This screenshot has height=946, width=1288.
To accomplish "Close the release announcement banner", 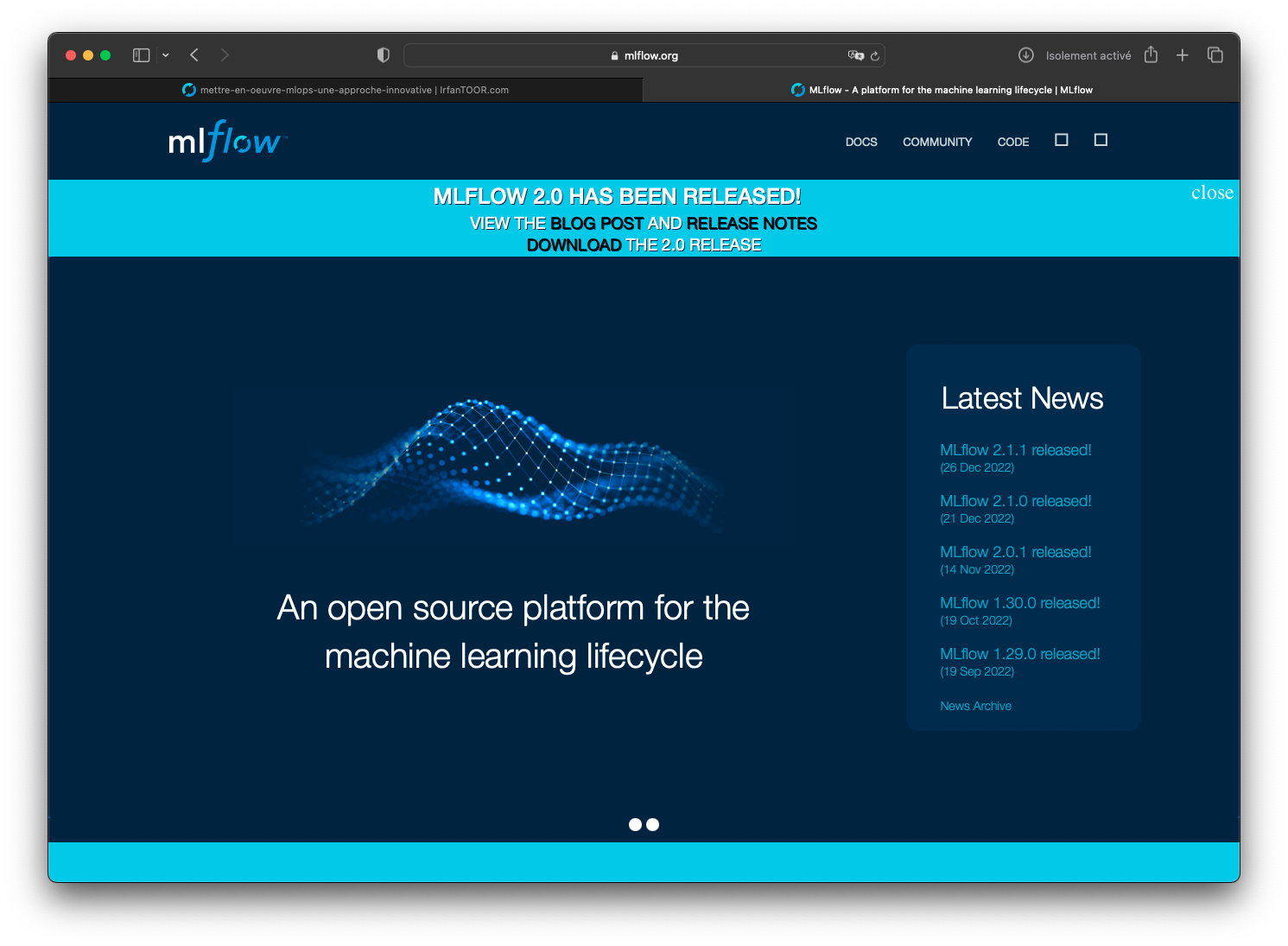I will 1212,193.
